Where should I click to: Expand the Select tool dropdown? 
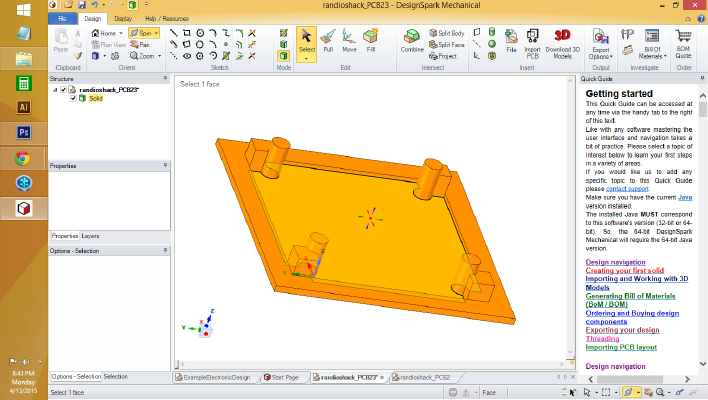[307, 59]
